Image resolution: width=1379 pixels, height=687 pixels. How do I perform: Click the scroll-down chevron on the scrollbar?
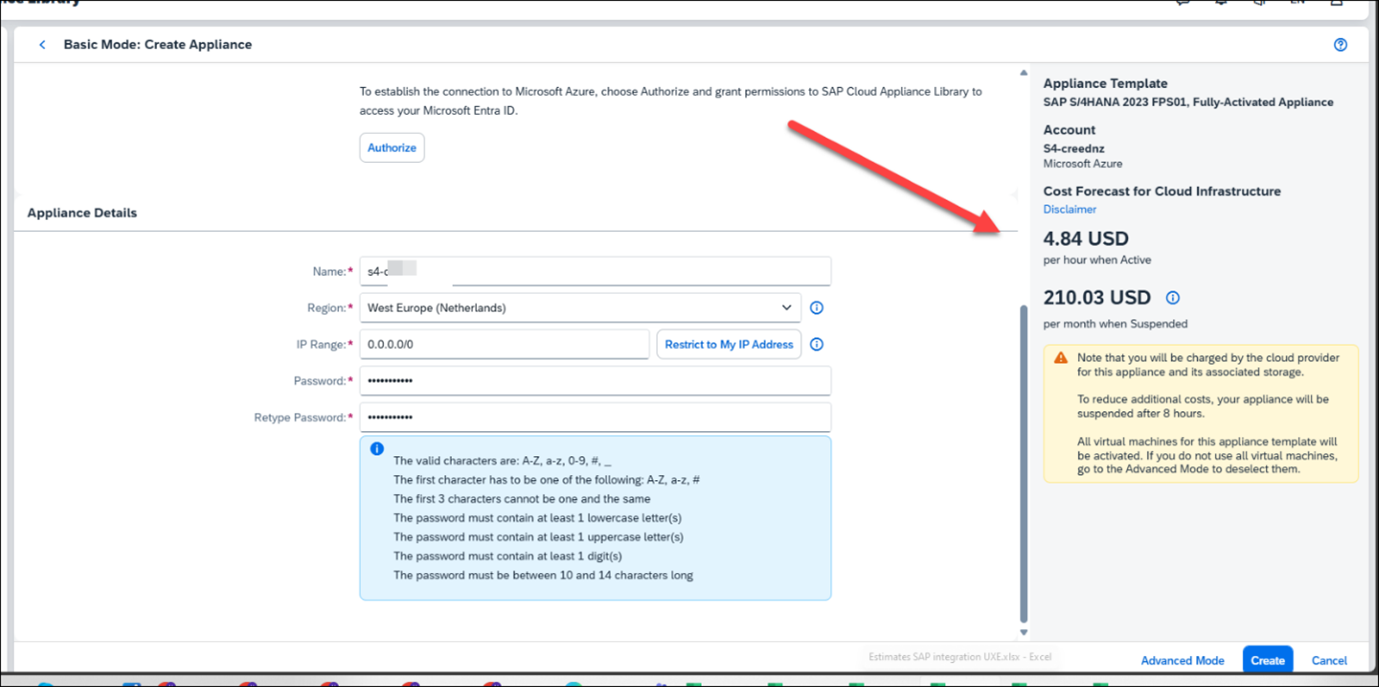click(x=1023, y=631)
